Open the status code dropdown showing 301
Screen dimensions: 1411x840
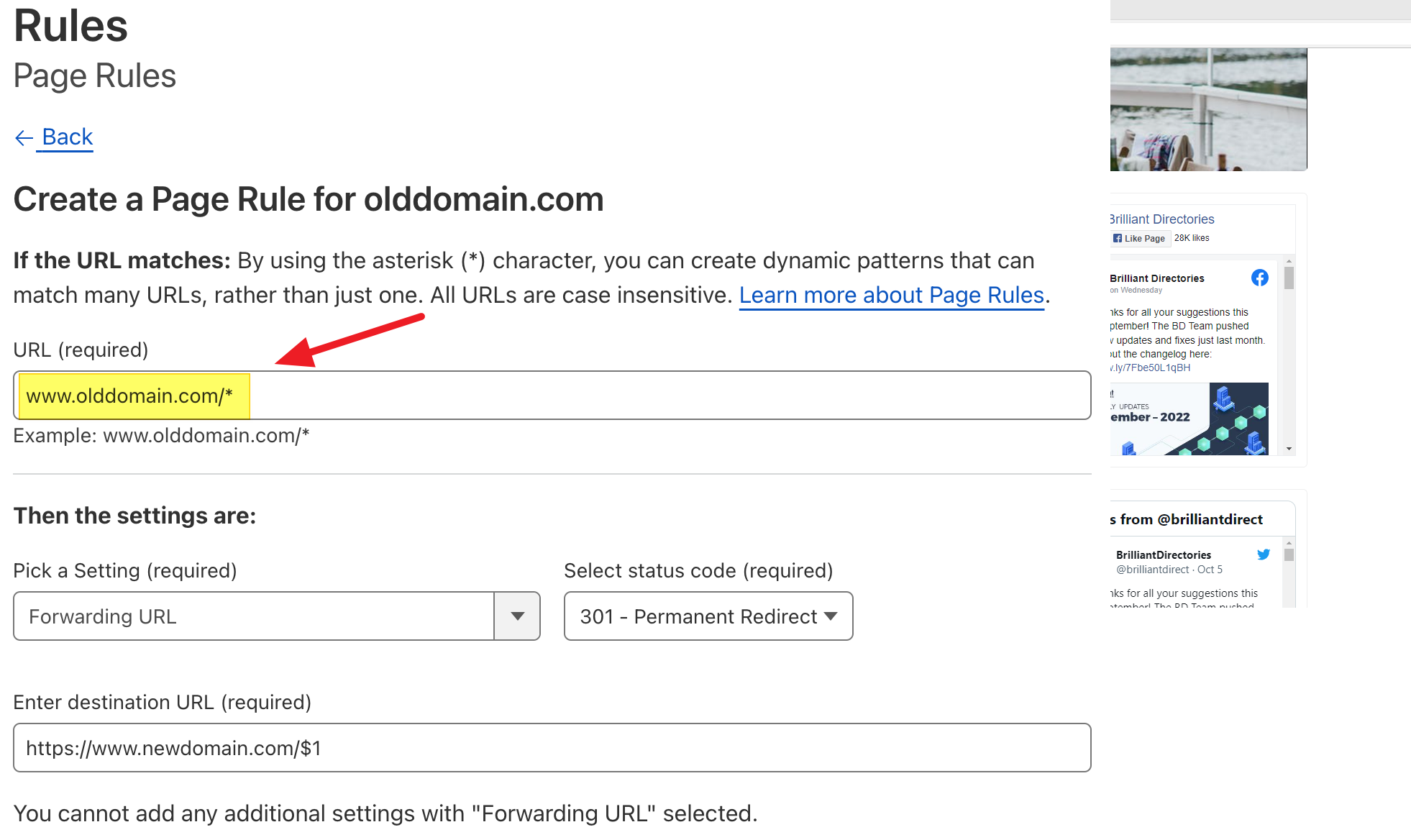pyautogui.click(x=708, y=616)
